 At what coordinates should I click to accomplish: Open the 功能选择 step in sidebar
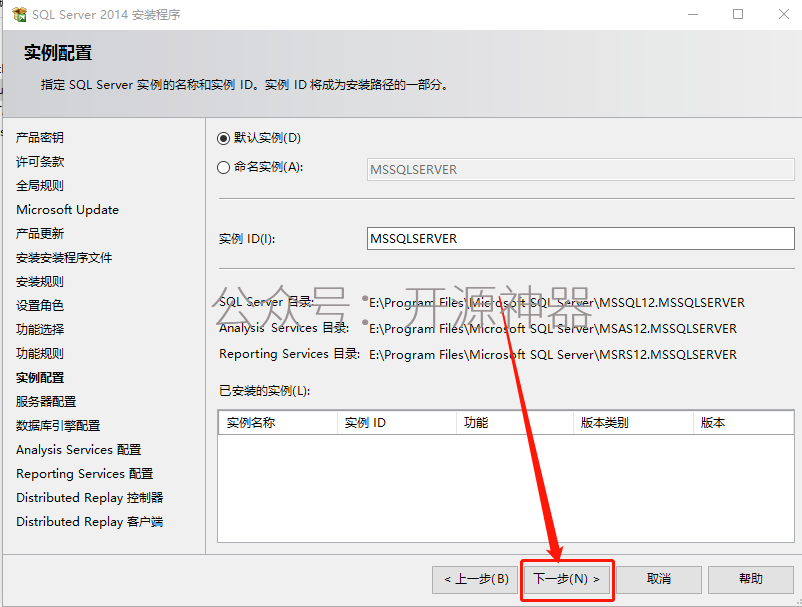click(40, 330)
